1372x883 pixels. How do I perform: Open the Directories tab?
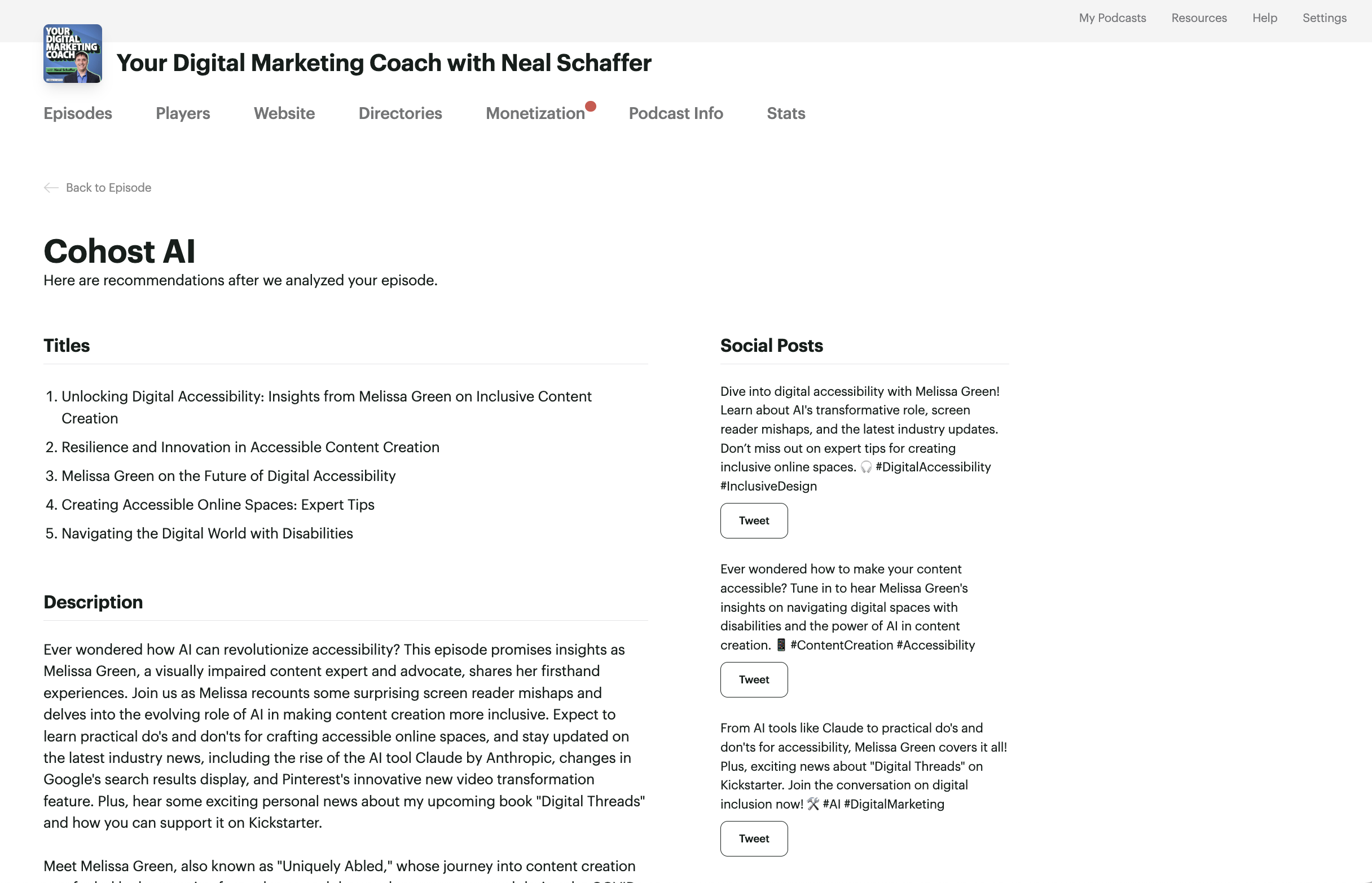(401, 113)
